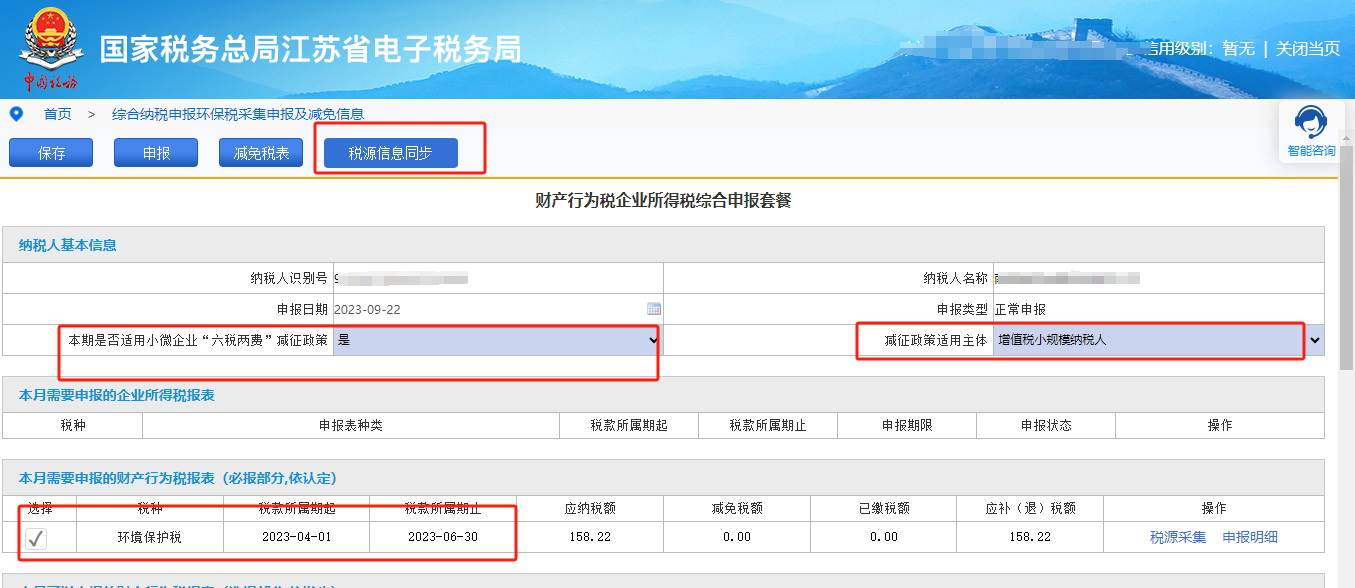Go to 首页 in the breadcrumb
1355x588 pixels.
tap(57, 114)
